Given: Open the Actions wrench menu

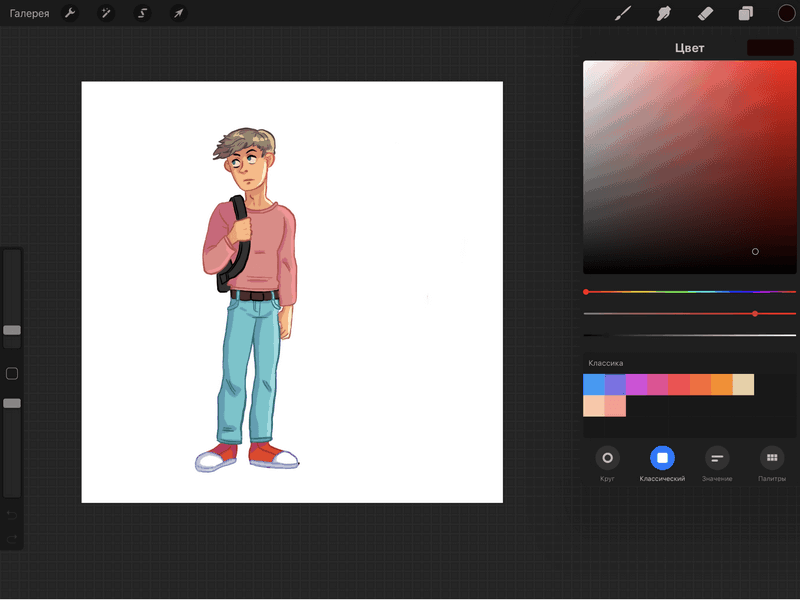Looking at the screenshot, I should tap(70, 14).
